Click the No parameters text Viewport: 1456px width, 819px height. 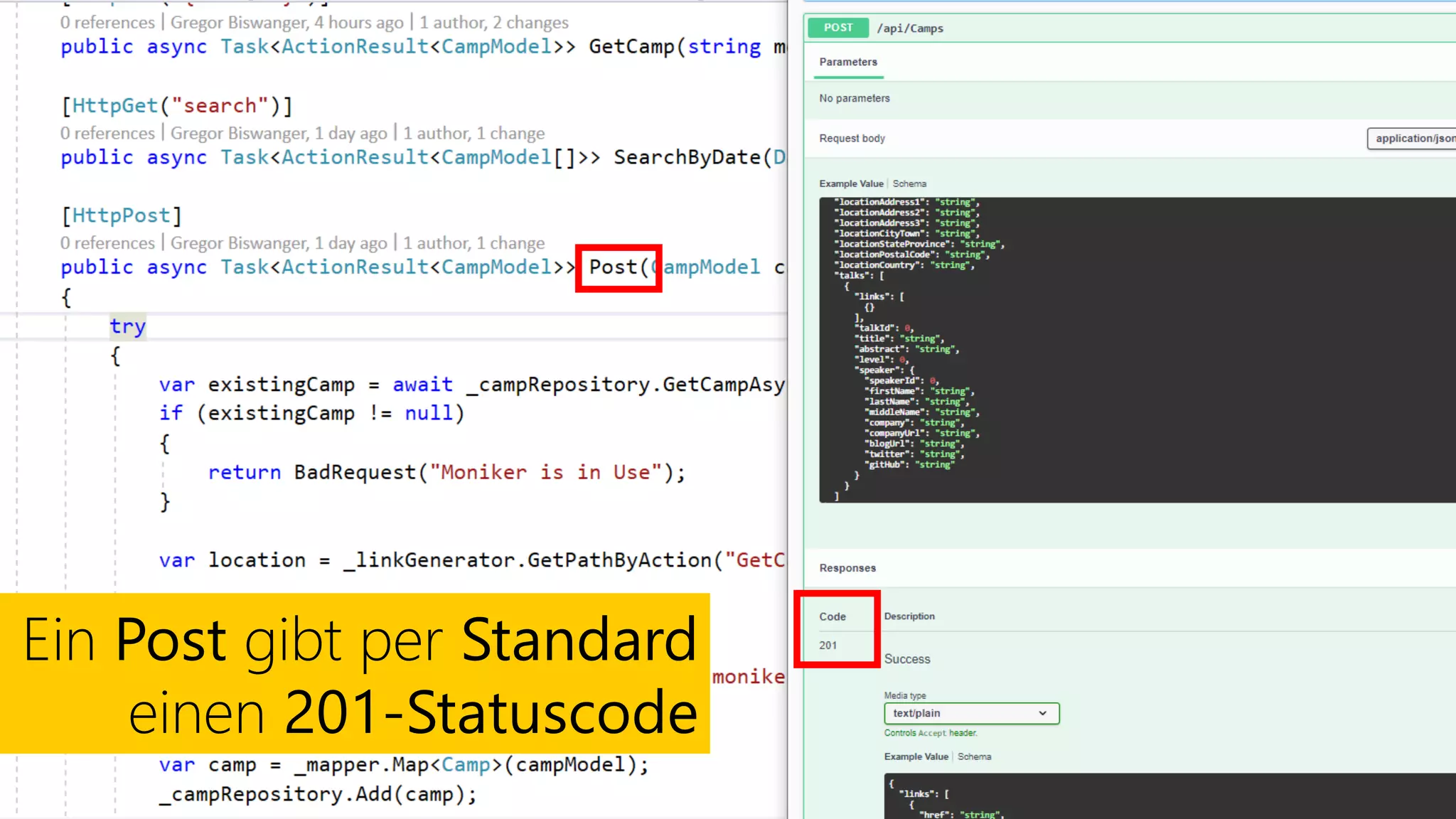[855, 98]
